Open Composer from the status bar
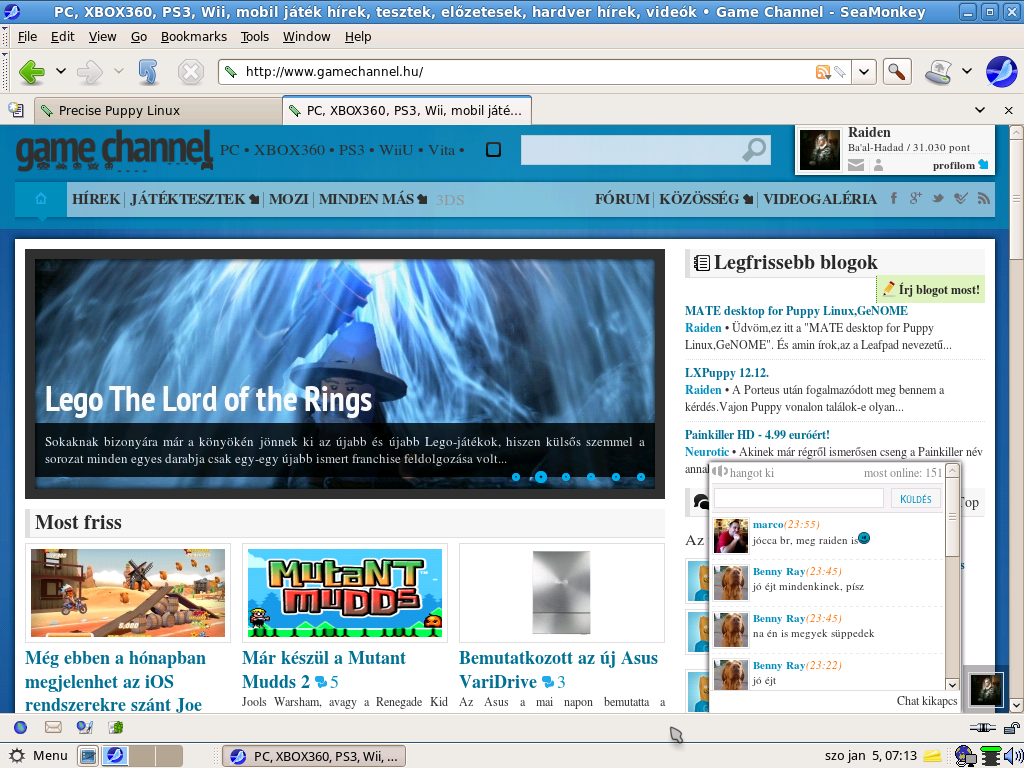The width and height of the screenshot is (1024, 768). pyautogui.click(x=85, y=727)
